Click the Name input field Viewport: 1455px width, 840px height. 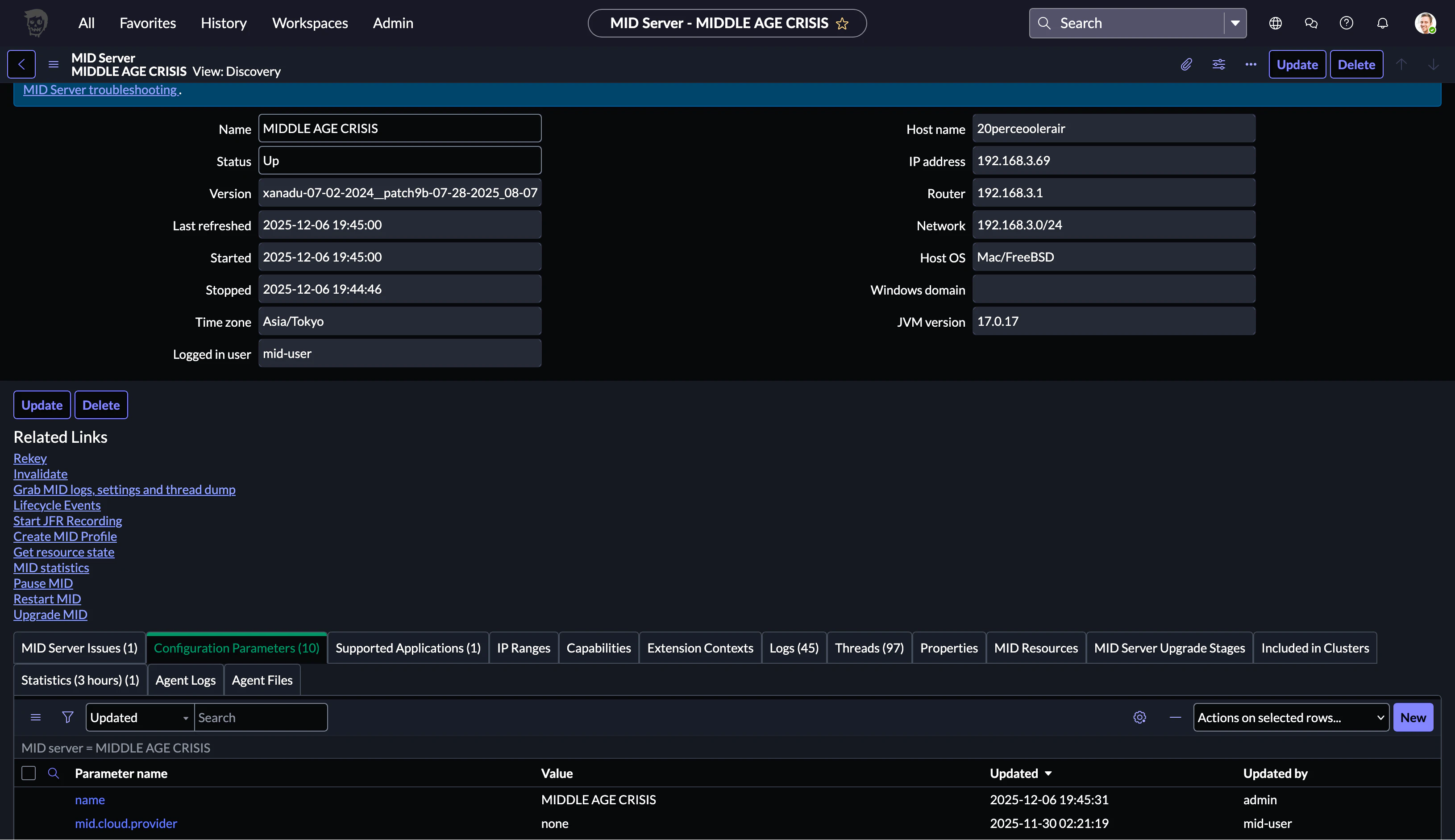400,128
